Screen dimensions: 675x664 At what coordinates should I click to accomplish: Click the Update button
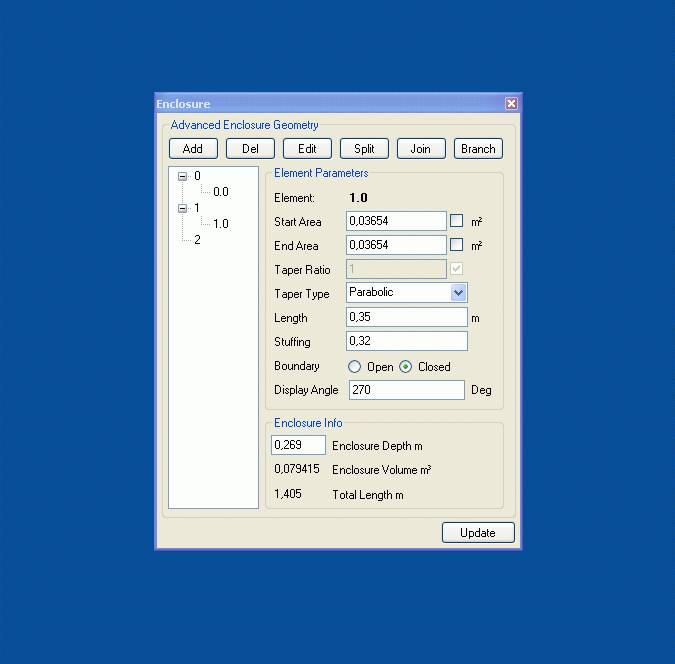(478, 533)
